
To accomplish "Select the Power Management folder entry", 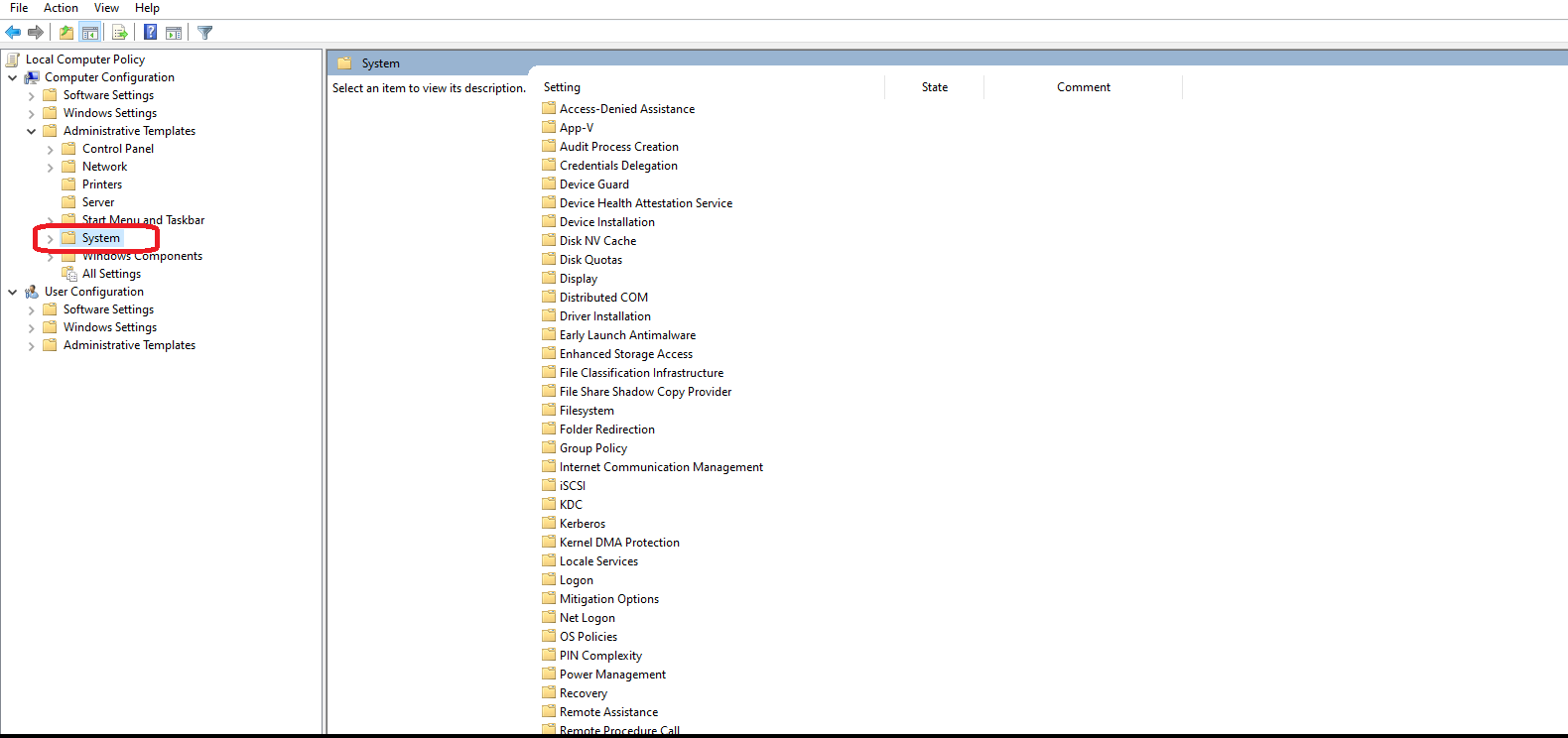I will (612, 675).
